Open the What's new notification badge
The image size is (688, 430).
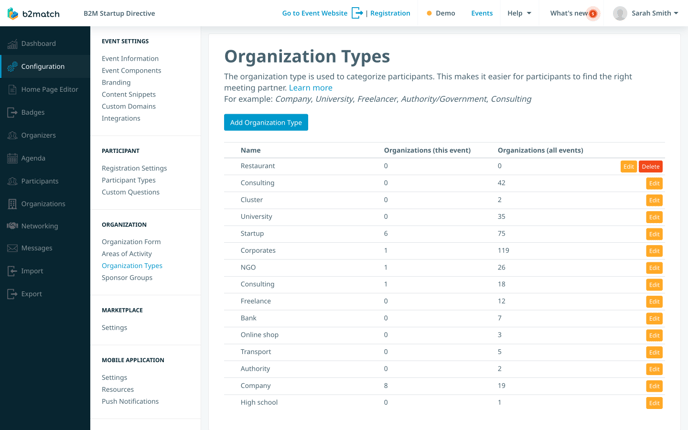(x=593, y=14)
